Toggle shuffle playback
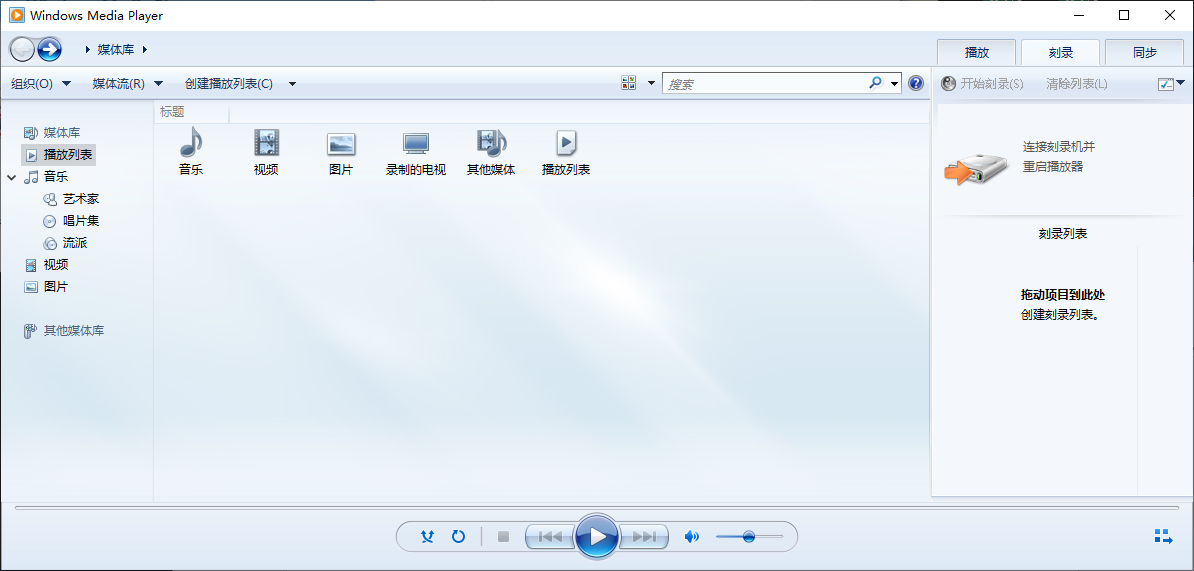Screen dimensions: 1194x571 427,537
